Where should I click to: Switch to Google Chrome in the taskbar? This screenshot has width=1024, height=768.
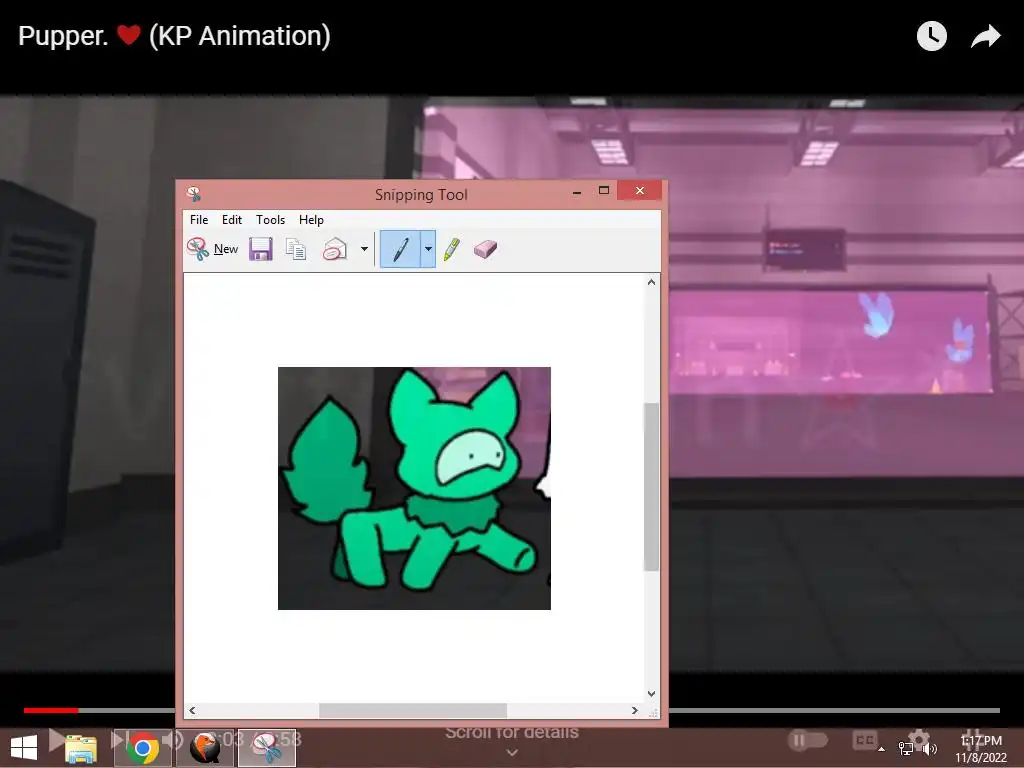pyautogui.click(x=142, y=748)
